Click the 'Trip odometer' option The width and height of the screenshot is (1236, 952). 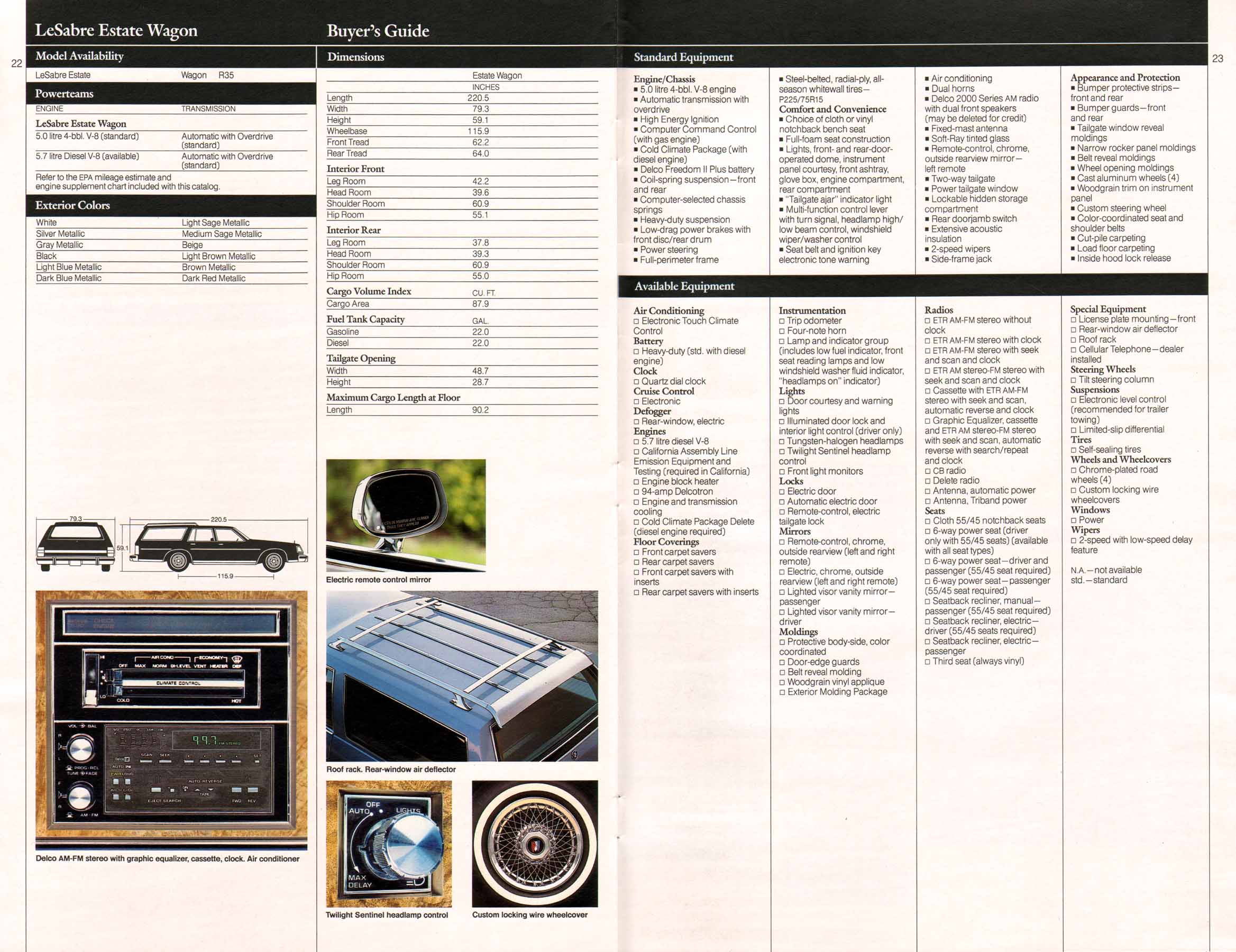[810, 321]
